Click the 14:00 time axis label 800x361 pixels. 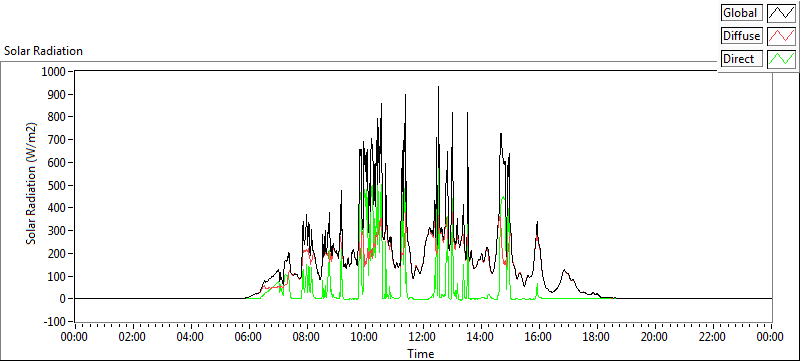coord(481,337)
